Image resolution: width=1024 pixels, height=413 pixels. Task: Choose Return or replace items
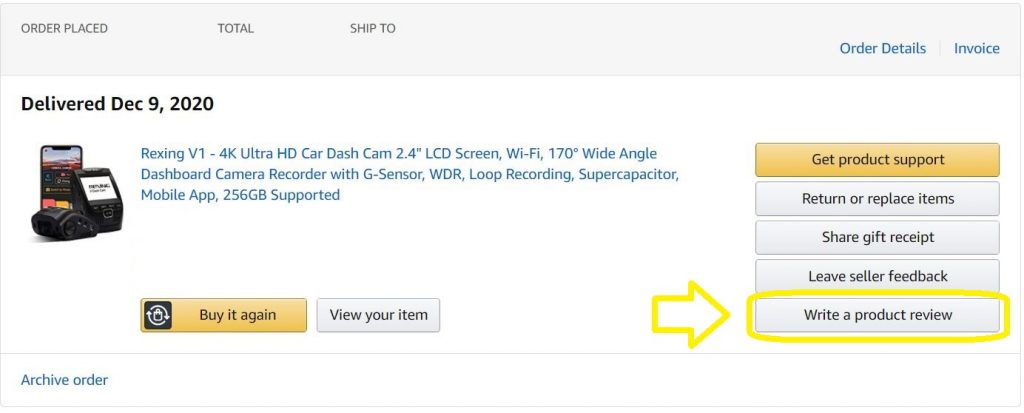click(877, 198)
